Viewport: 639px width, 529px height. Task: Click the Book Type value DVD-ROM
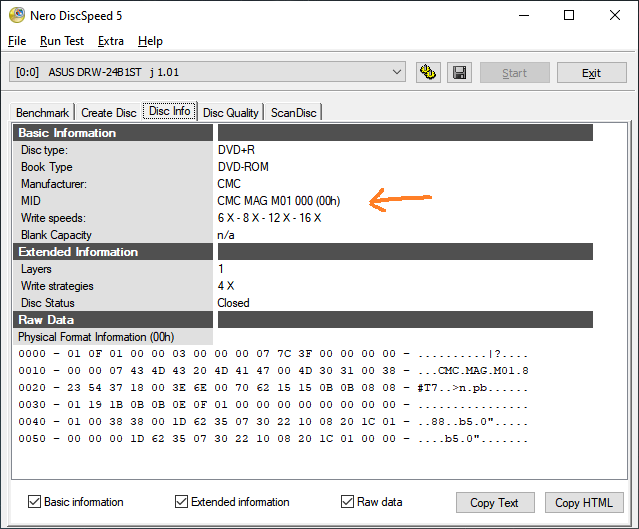243,167
